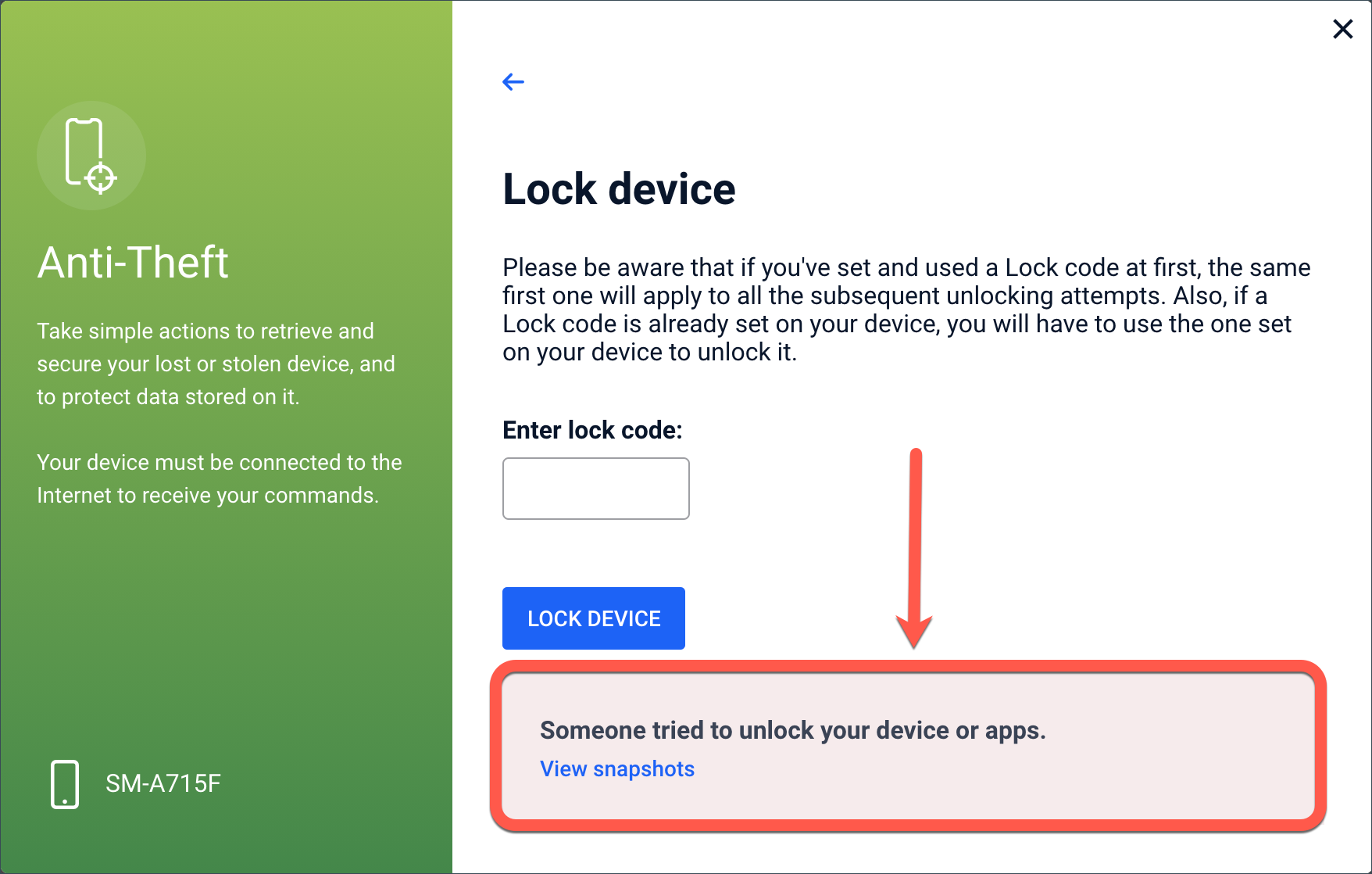Open the View snapshots link
1372x874 pixels.
click(617, 768)
